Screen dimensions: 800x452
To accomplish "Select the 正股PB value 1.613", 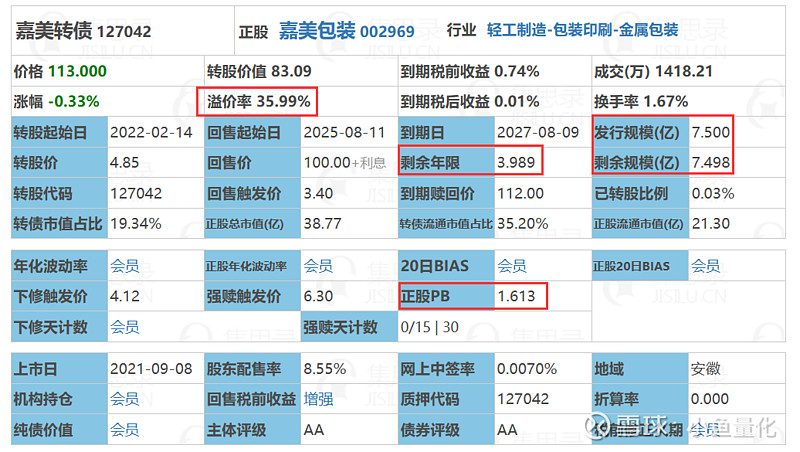I will coord(516,296).
